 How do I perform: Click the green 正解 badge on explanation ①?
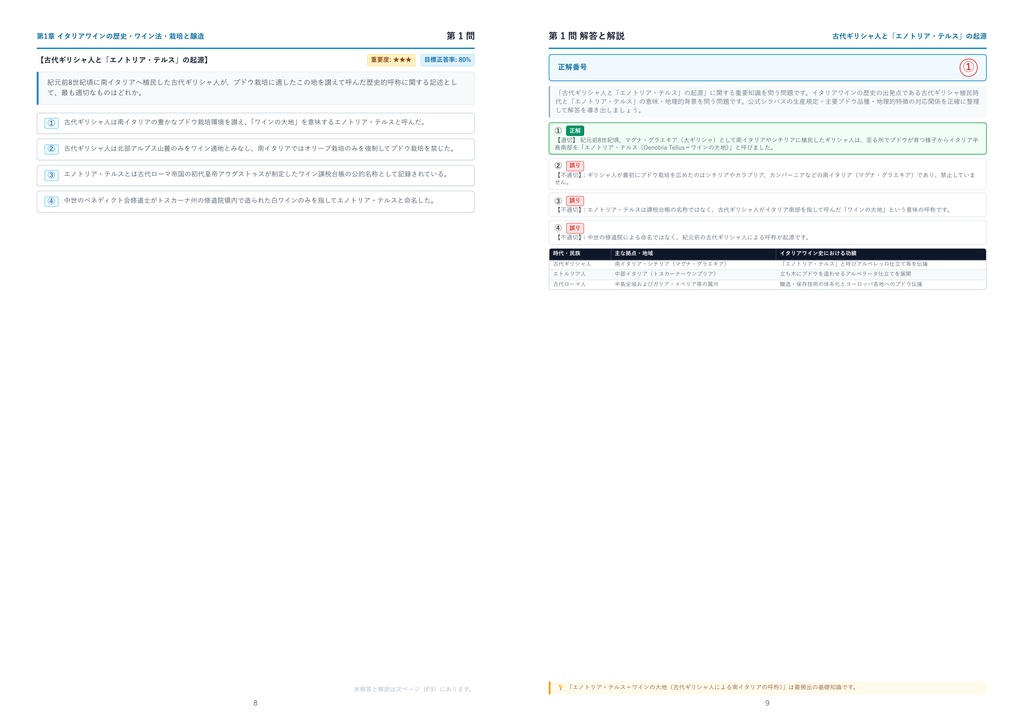click(x=575, y=131)
